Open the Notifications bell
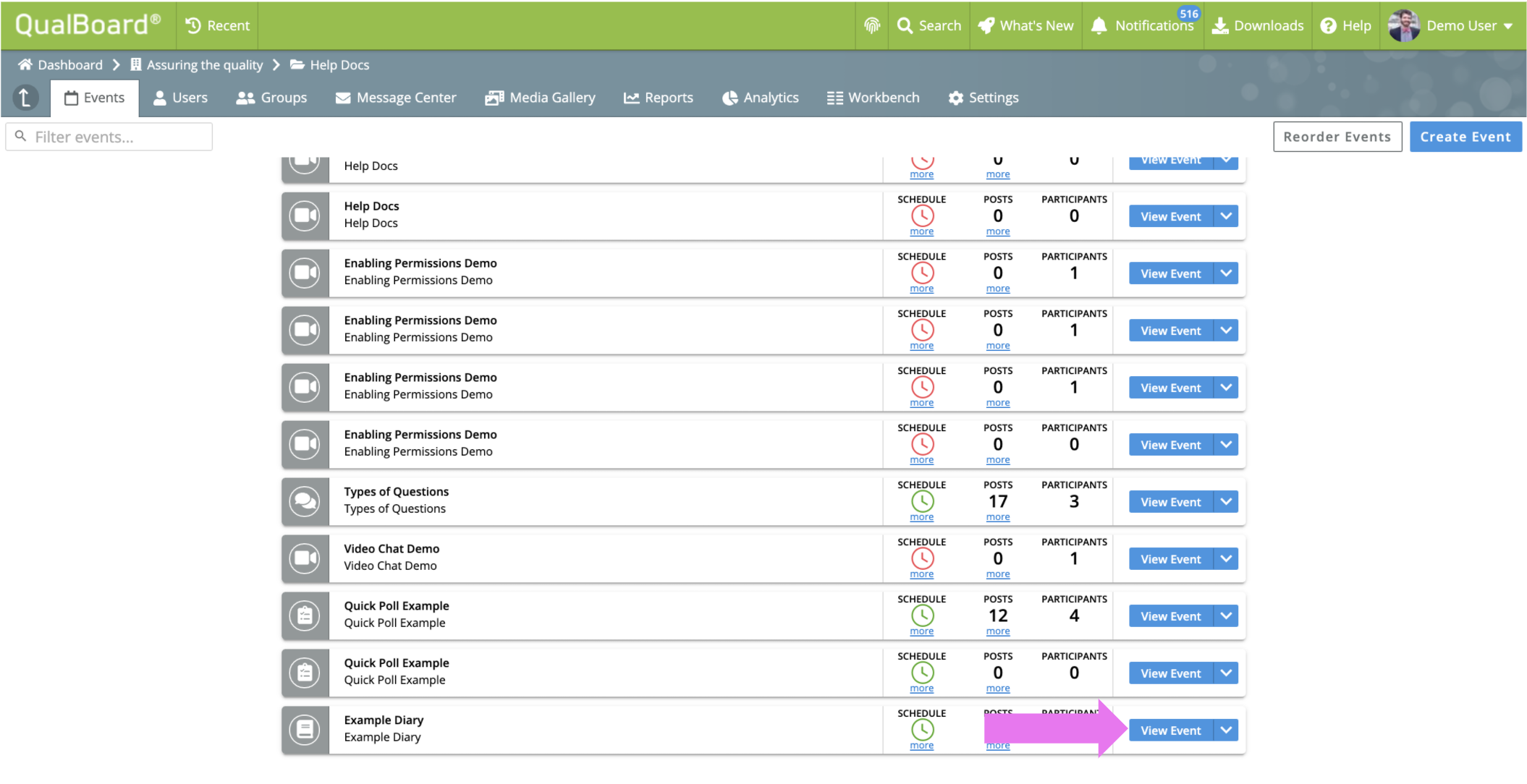Screen dimensions: 1527x784 1099,25
